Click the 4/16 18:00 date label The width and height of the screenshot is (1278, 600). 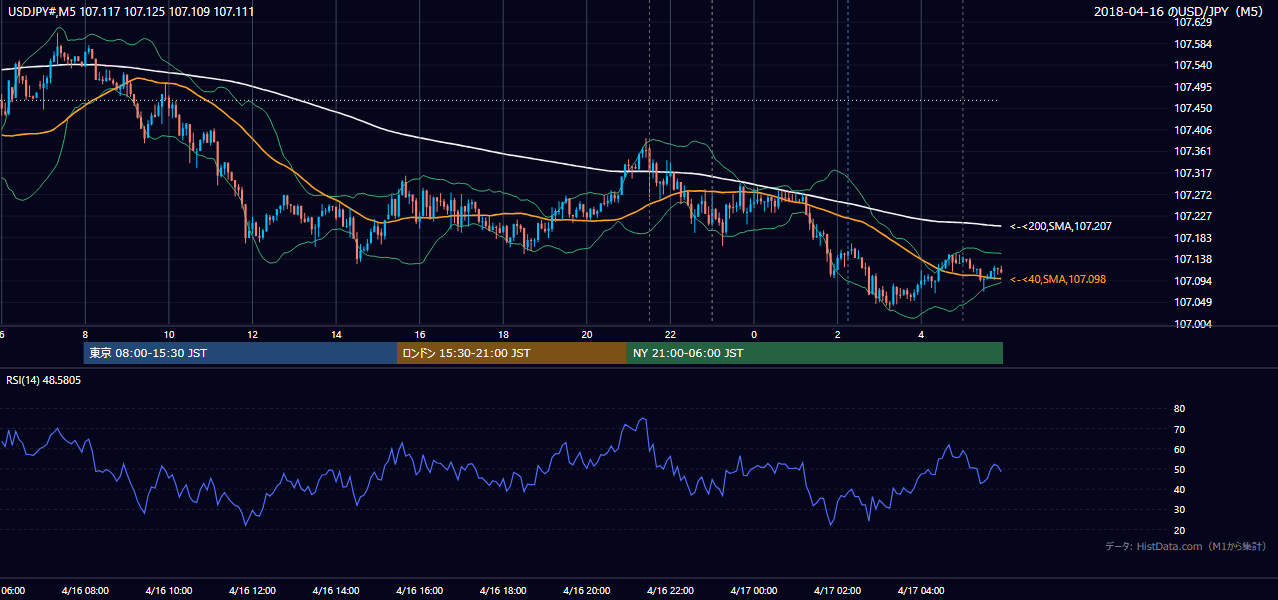coord(503,590)
